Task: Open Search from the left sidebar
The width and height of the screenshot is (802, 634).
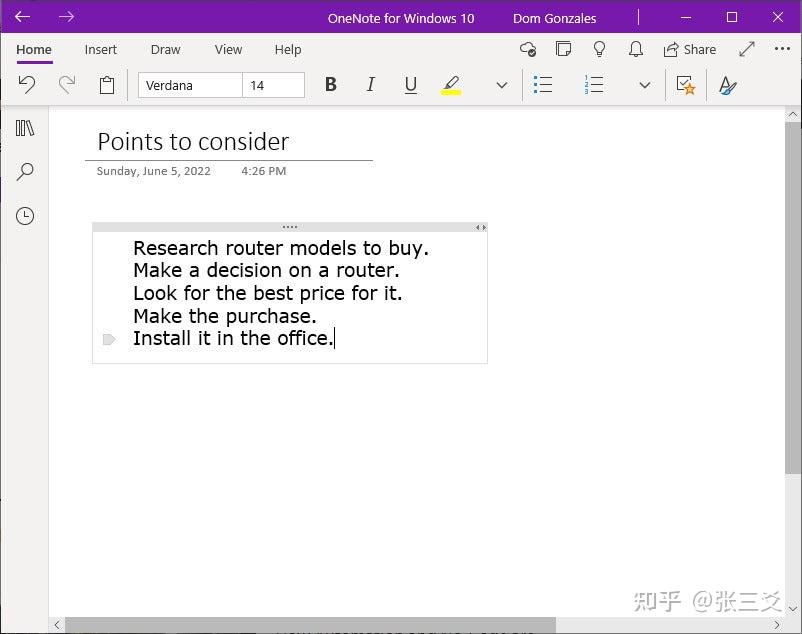Action: (x=25, y=172)
